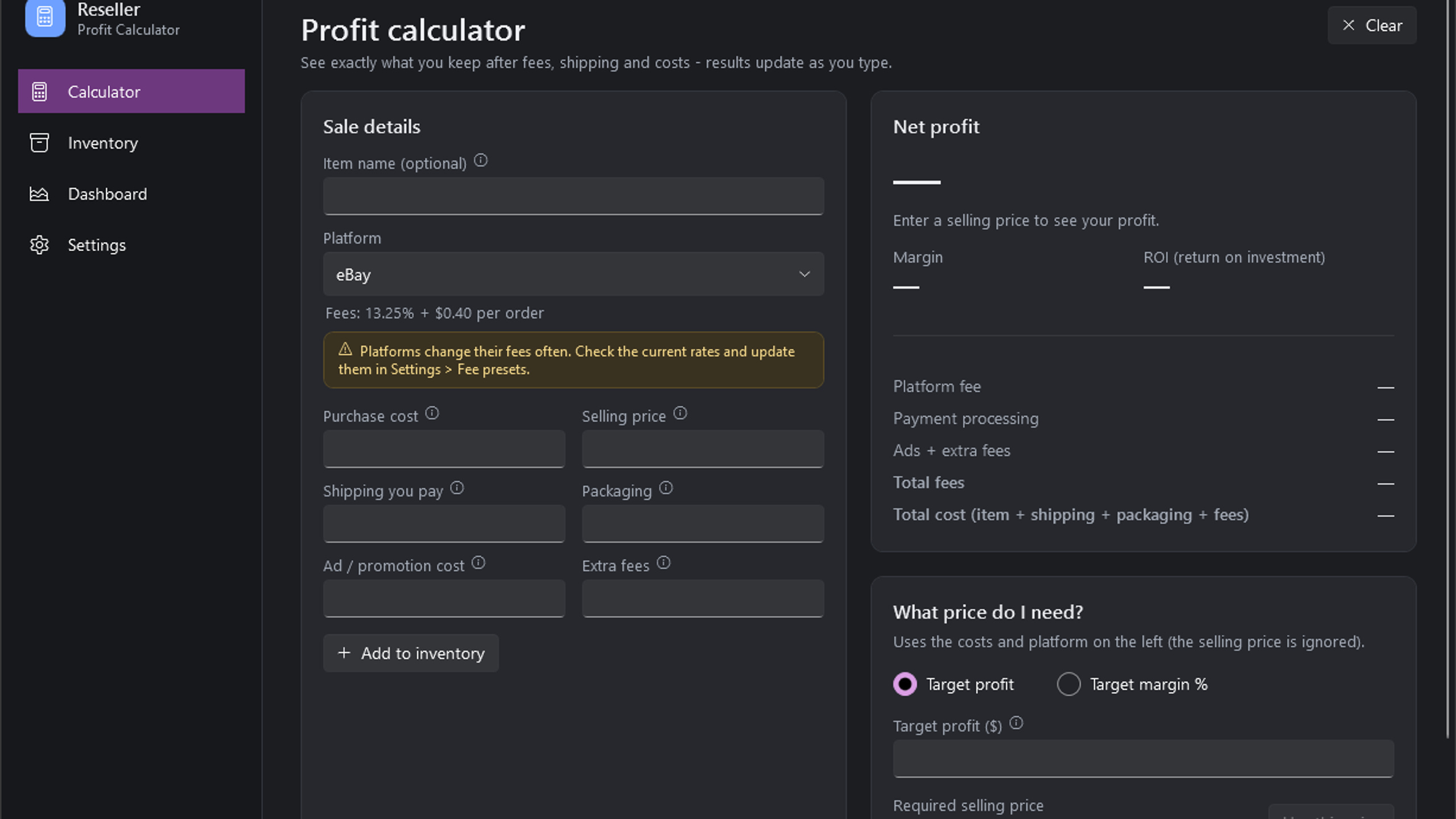The width and height of the screenshot is (1456, 819).
Task: Click the 'Payment processing' row label
Action: [x=966, y=419]
